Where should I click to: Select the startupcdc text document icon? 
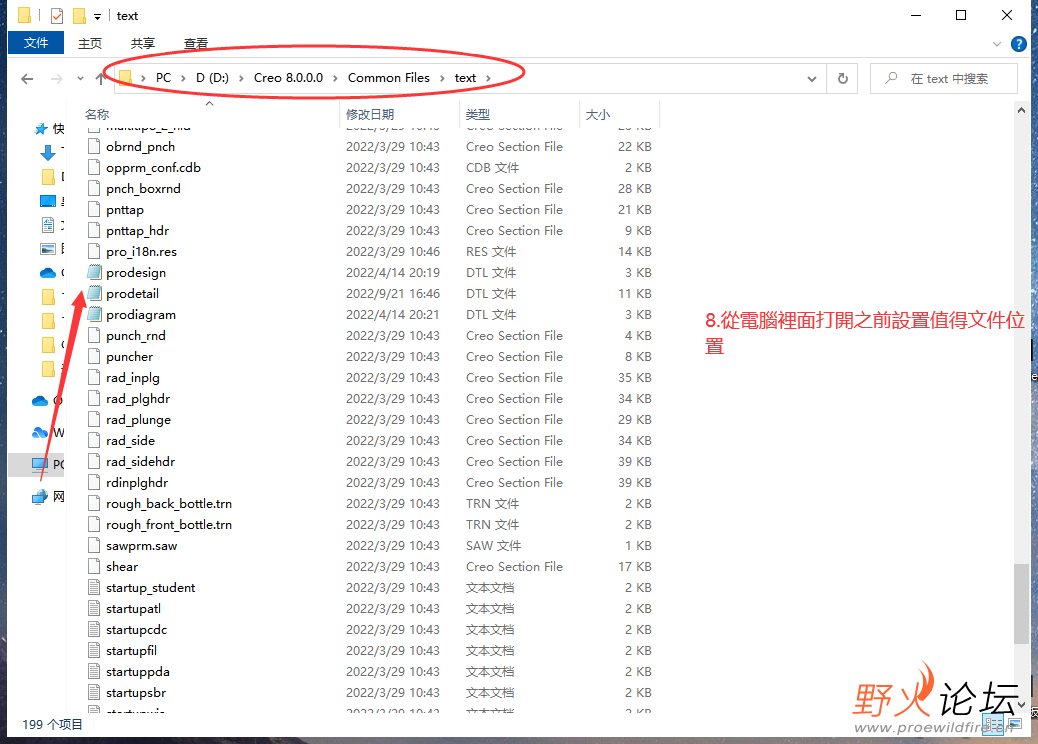click(x=95, y=629)
